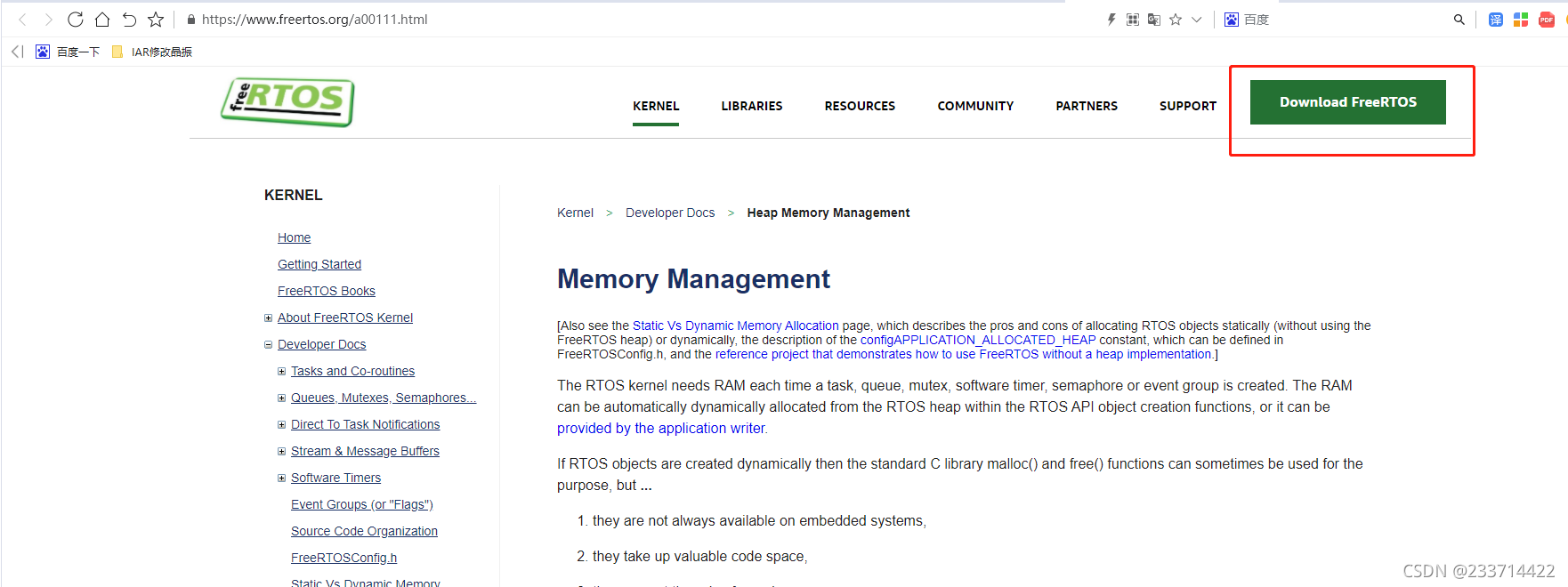Open the Source Code Organization link

coord(364,531)
